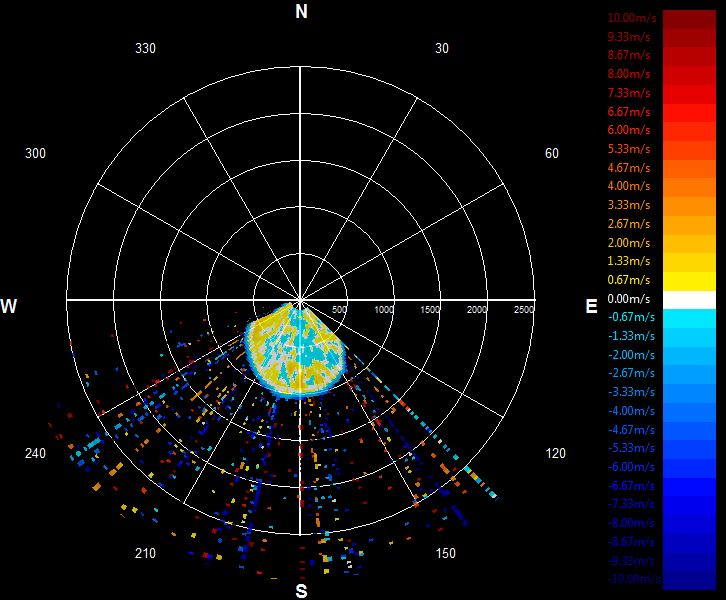Click the -4.00m/s legend label
This screenshot has height=600, width=726.
coord(631,411)
